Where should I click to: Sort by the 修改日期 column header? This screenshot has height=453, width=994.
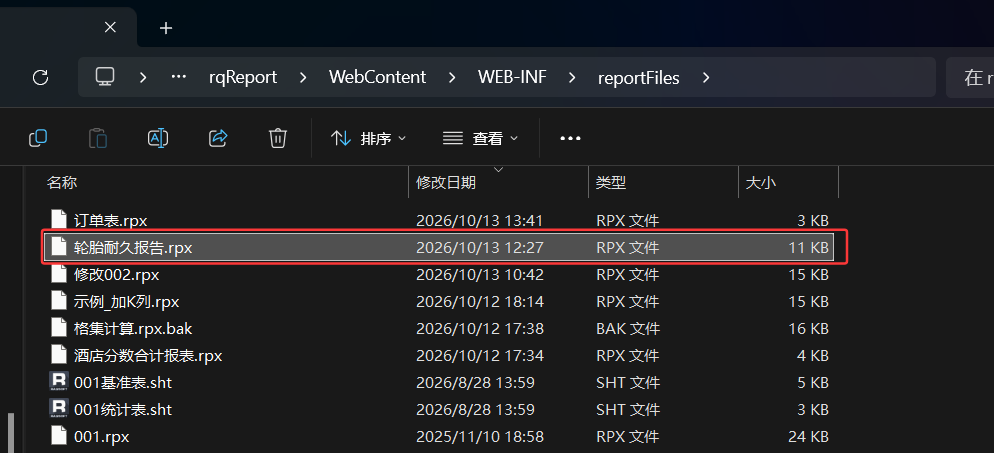tap(446, 182)
